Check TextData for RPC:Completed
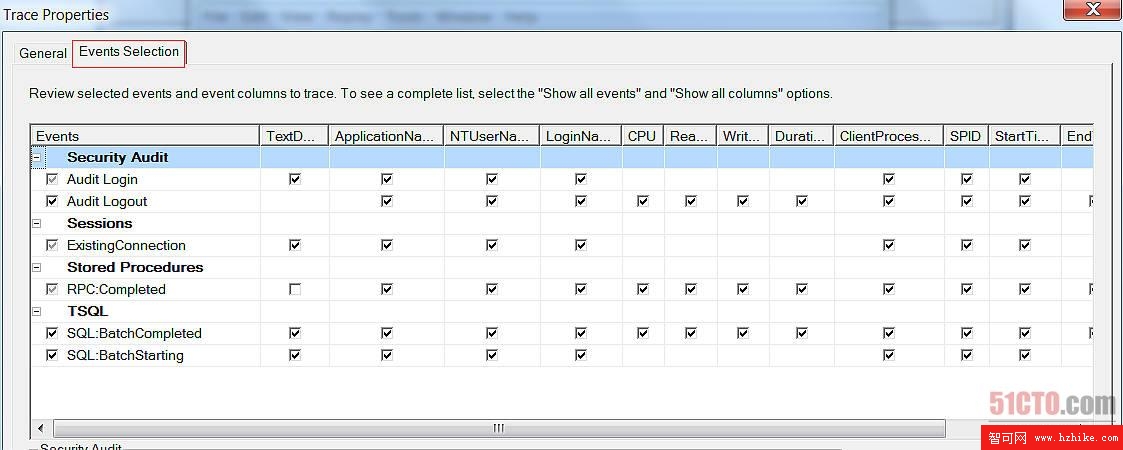Screen dimensions: 1123x450 pyautogui.click(x=295, y=289)
